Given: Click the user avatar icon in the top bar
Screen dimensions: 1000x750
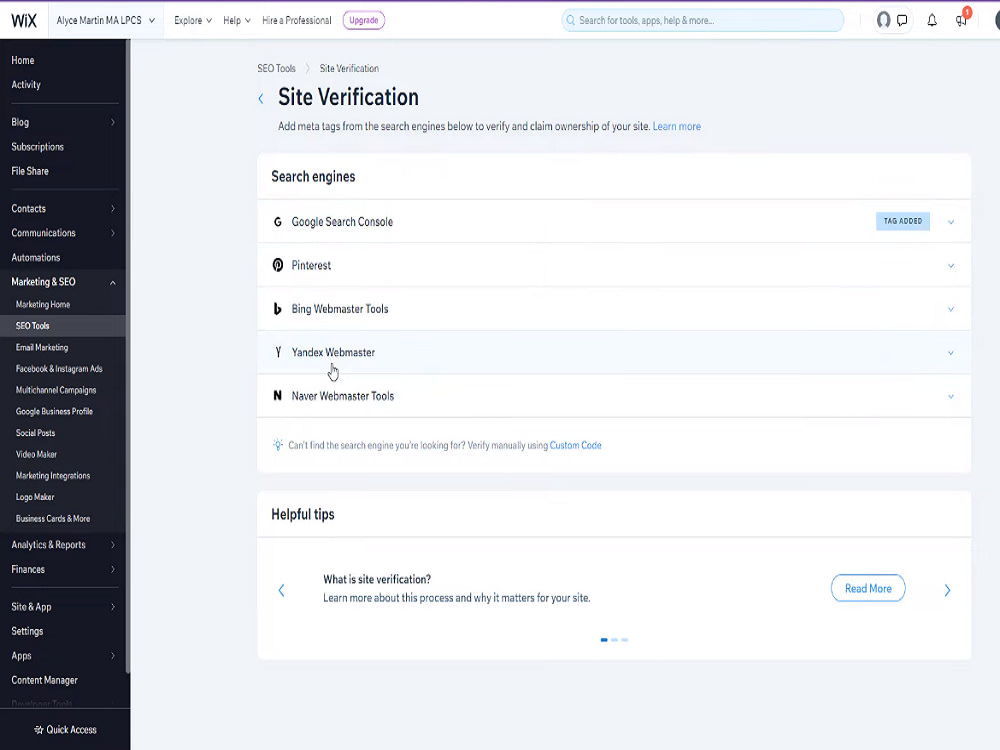Looking at the screenshot, I should (883, 20).
